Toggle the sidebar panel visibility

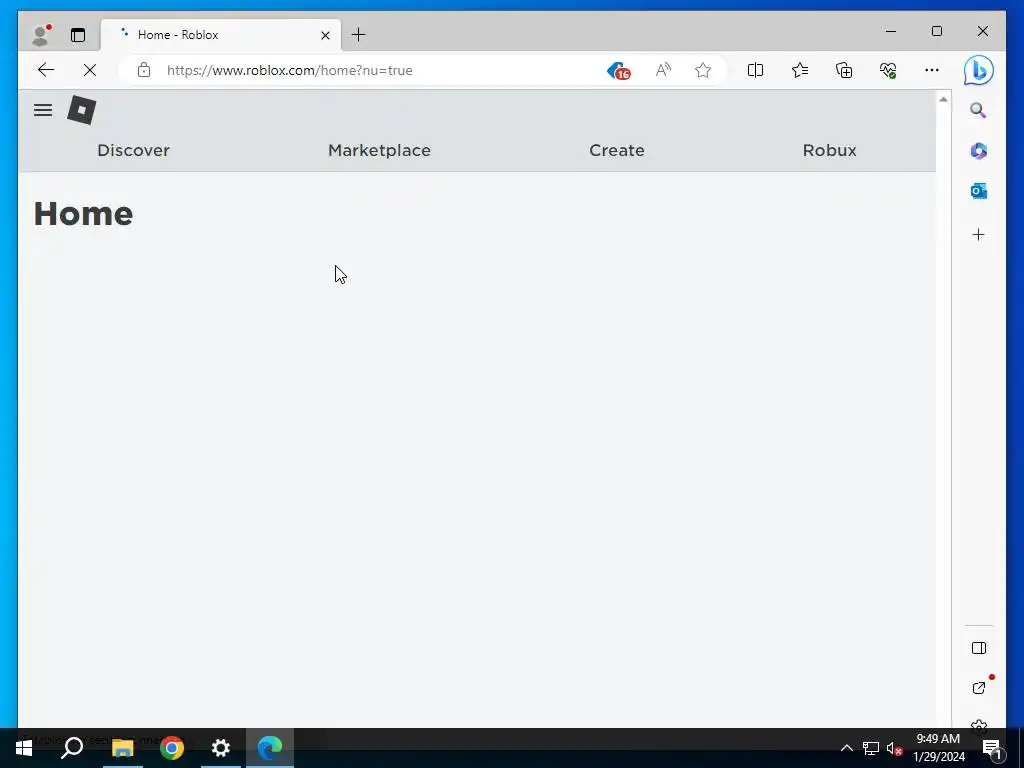(978, 648)
